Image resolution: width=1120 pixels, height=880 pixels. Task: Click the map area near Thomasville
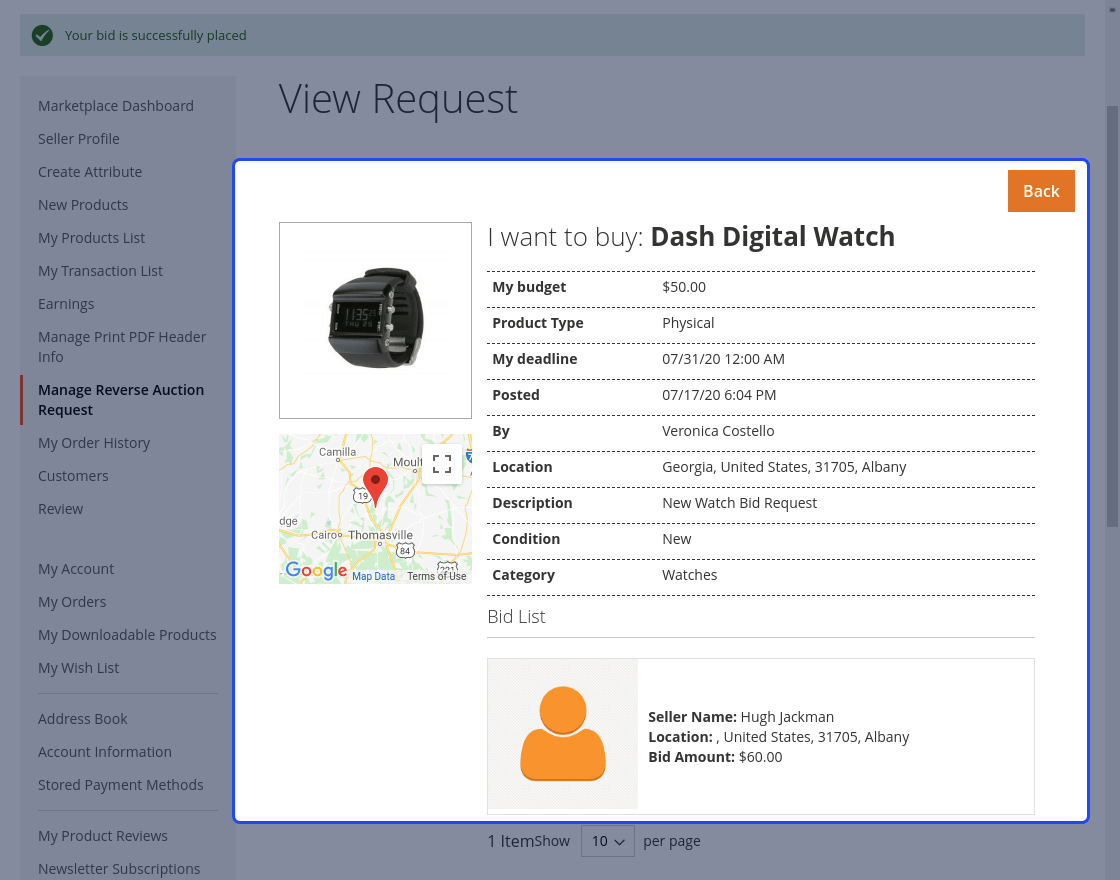(380, 535)
